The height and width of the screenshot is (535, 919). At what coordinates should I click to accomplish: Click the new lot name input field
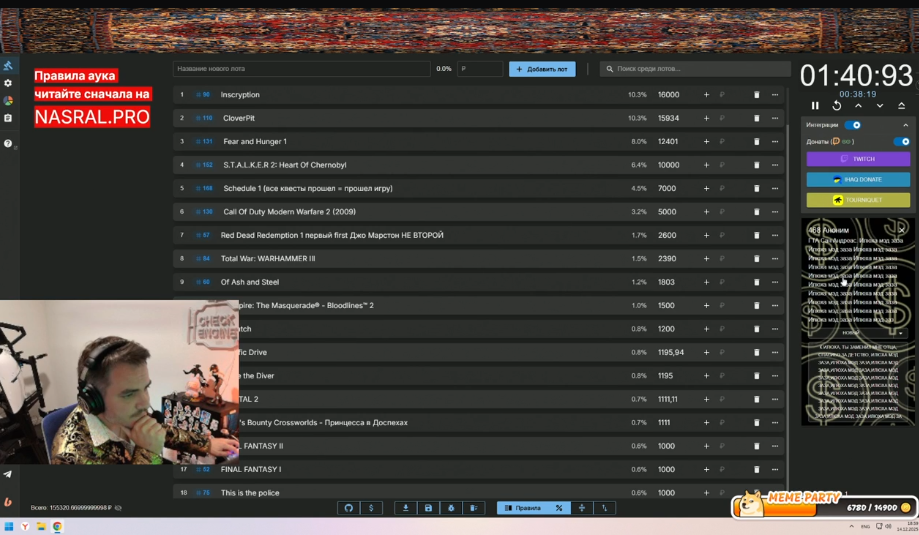[x=302, y=69]
